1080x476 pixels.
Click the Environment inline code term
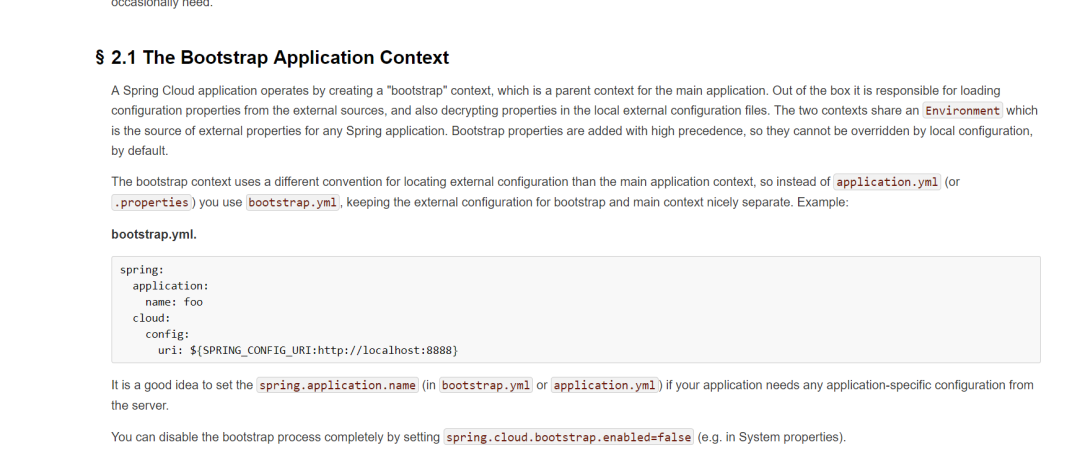(x=962, y=111)
